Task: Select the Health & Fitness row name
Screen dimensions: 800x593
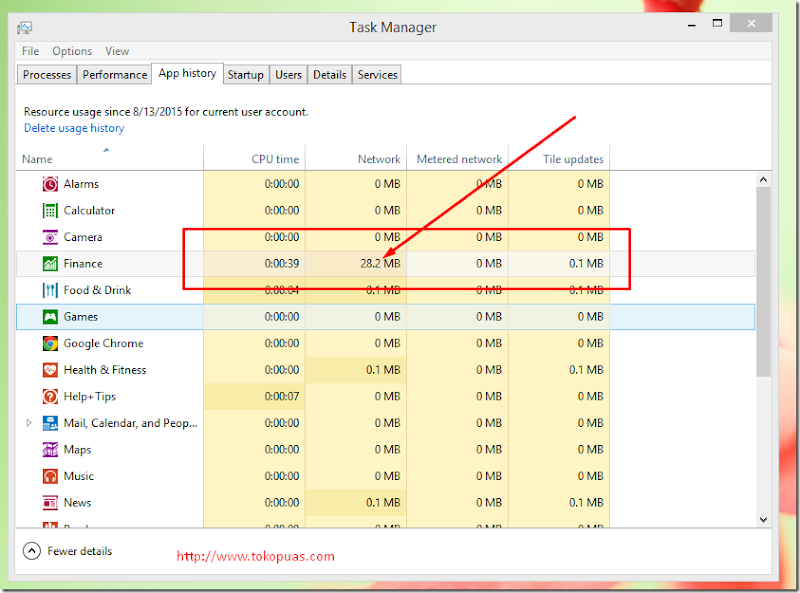Action: (x=105, y=369)
